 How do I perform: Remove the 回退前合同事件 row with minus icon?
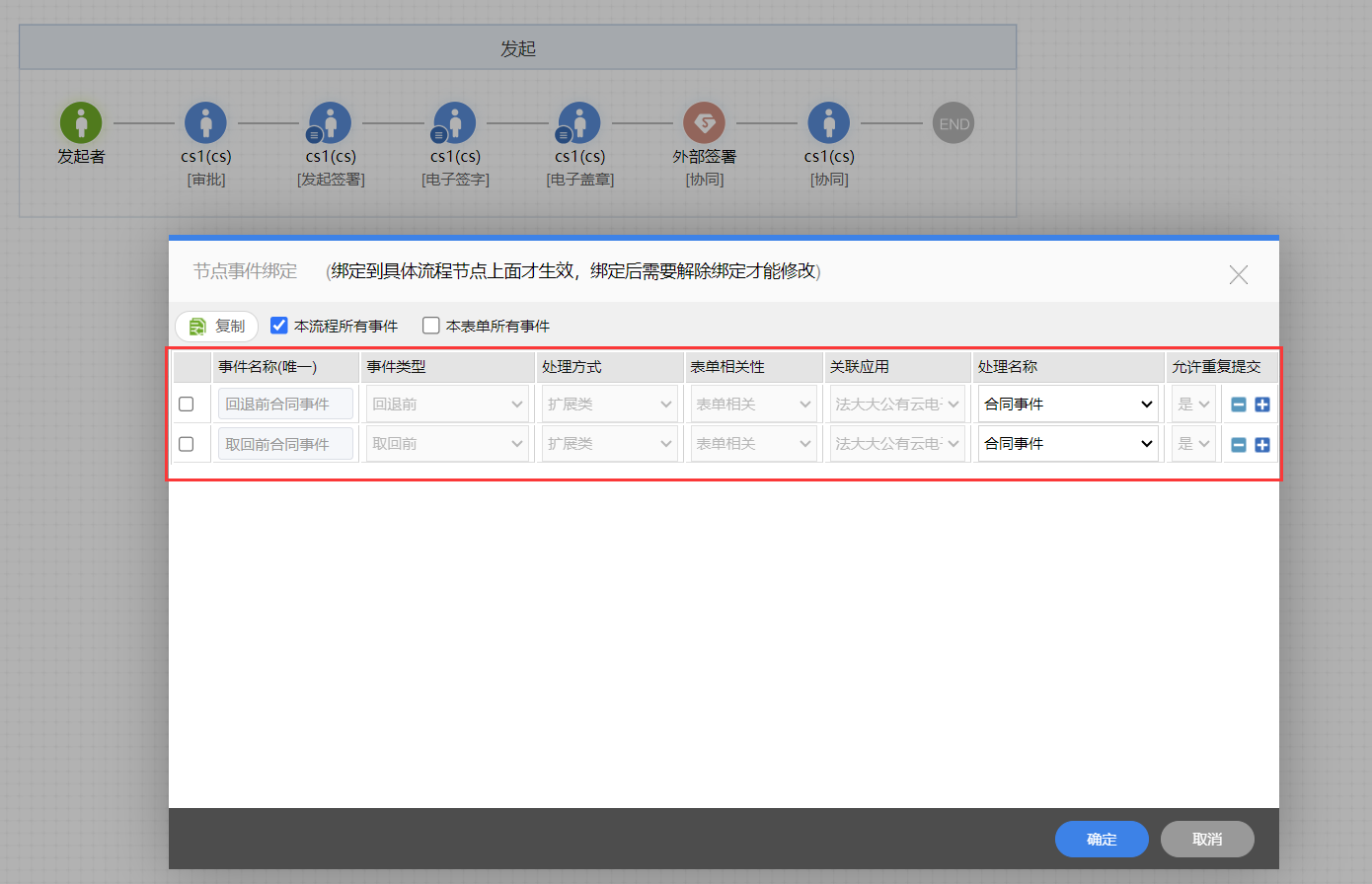[x=1239, y=405]
